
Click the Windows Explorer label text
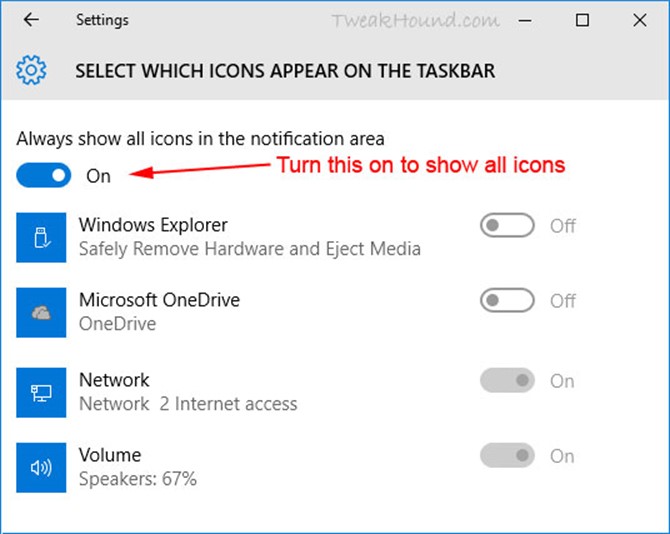click(153, 225)
